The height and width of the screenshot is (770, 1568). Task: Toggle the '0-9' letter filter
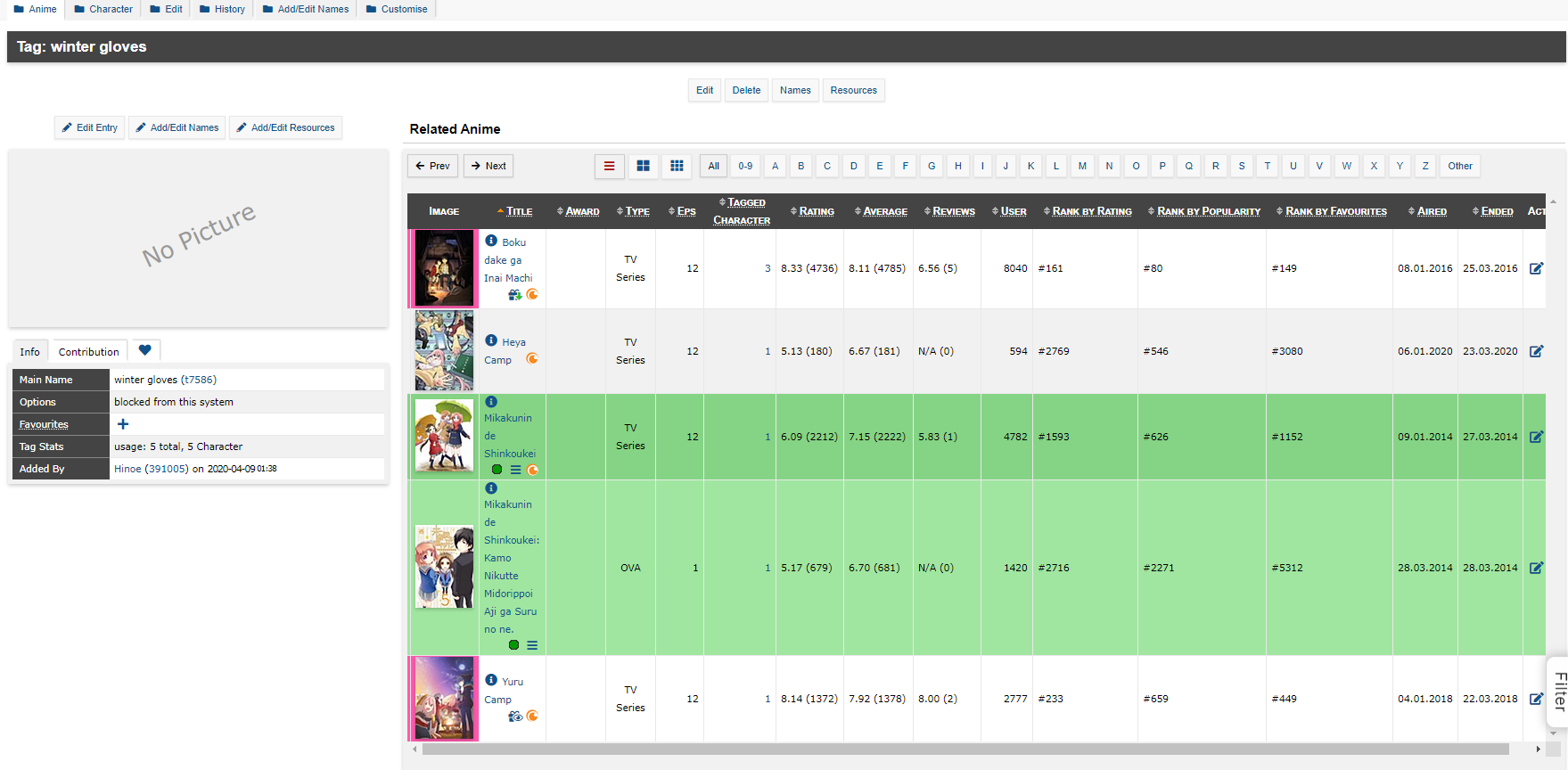coord(745,166)
